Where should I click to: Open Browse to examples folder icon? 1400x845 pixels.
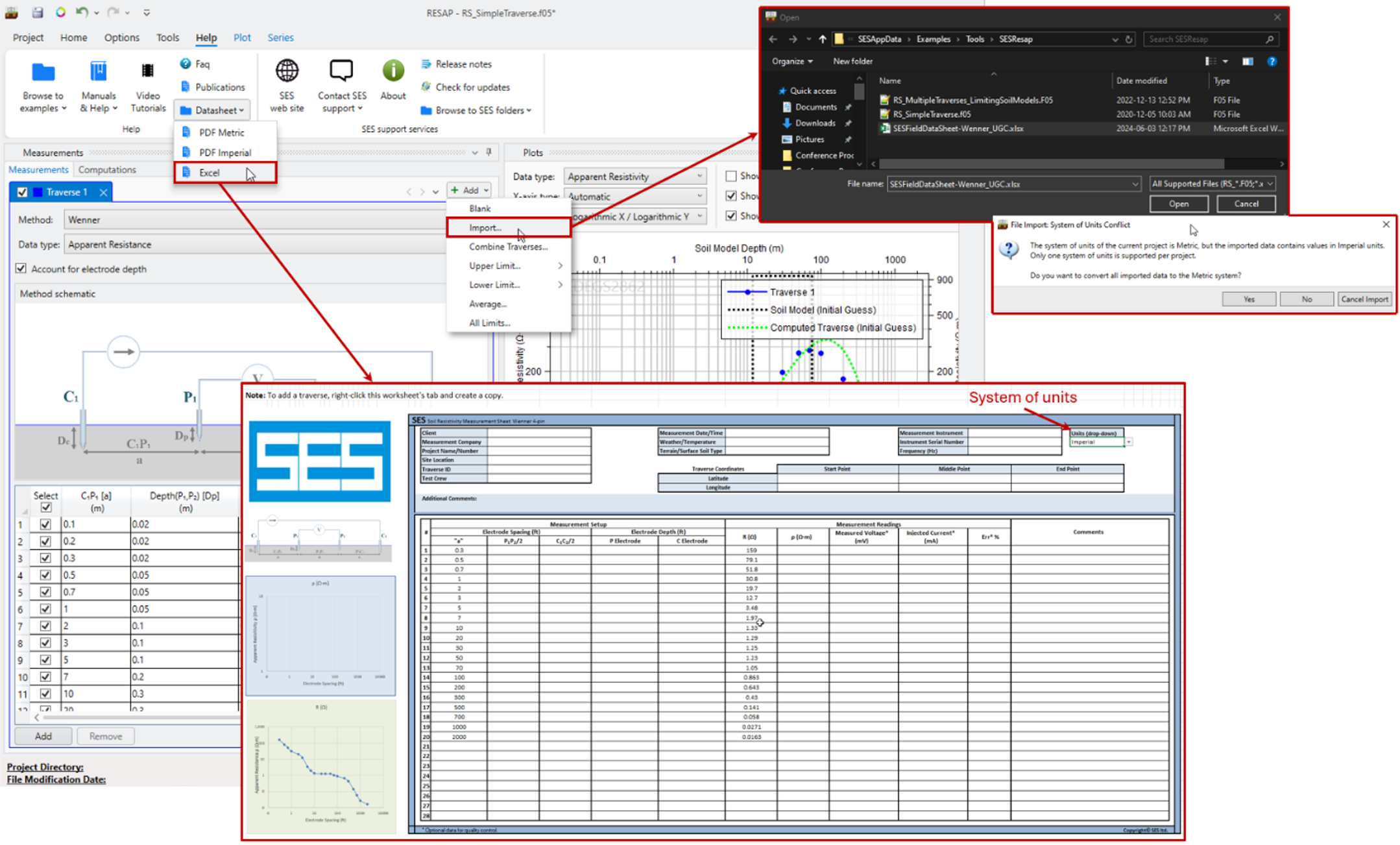(43, 71)
